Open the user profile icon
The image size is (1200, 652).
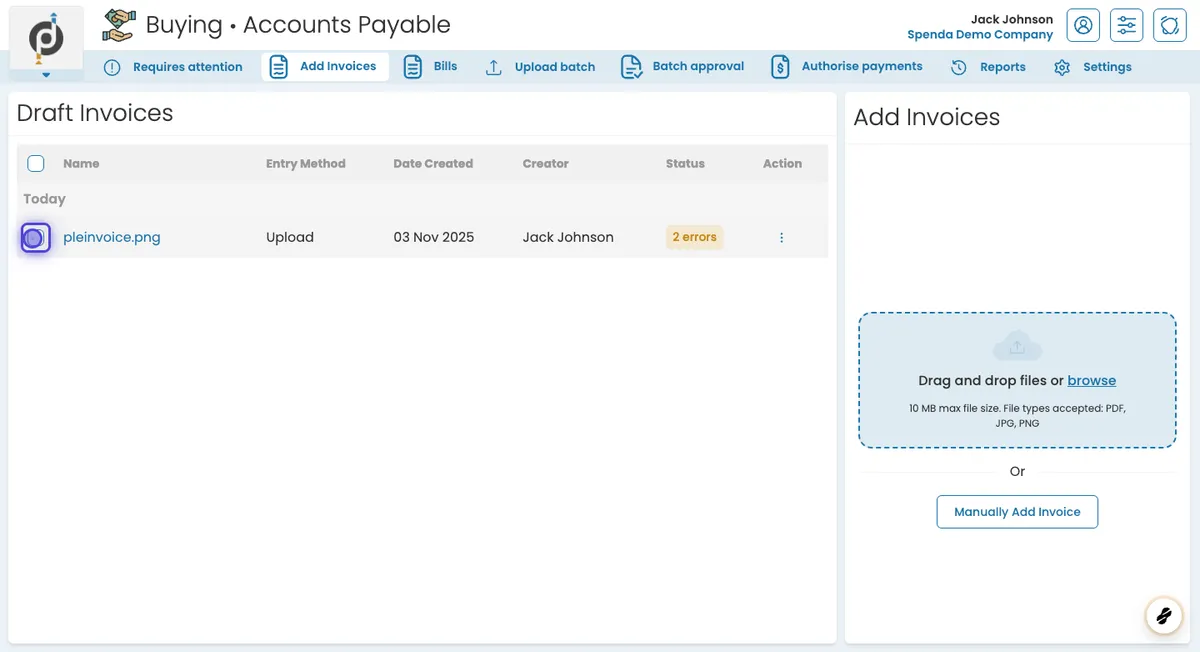(x=1083, y=25)
